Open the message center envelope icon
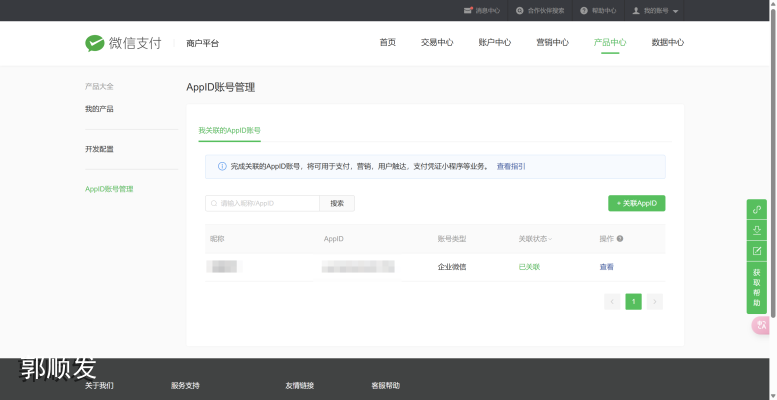Viewport: 777px width, 400px height. pyautogui.click(x=468, y=10)
